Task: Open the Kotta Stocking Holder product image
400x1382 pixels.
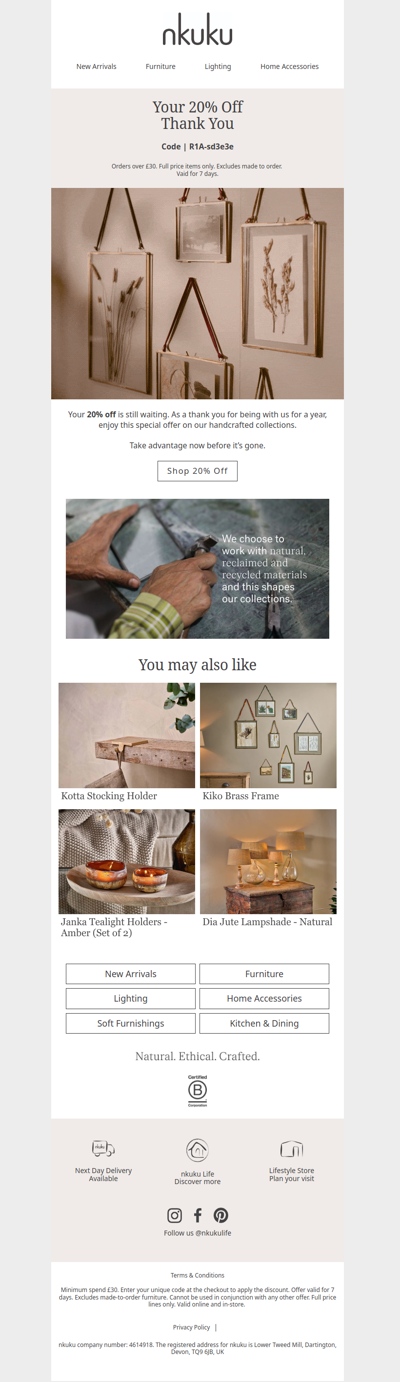Action: (127, 735)
